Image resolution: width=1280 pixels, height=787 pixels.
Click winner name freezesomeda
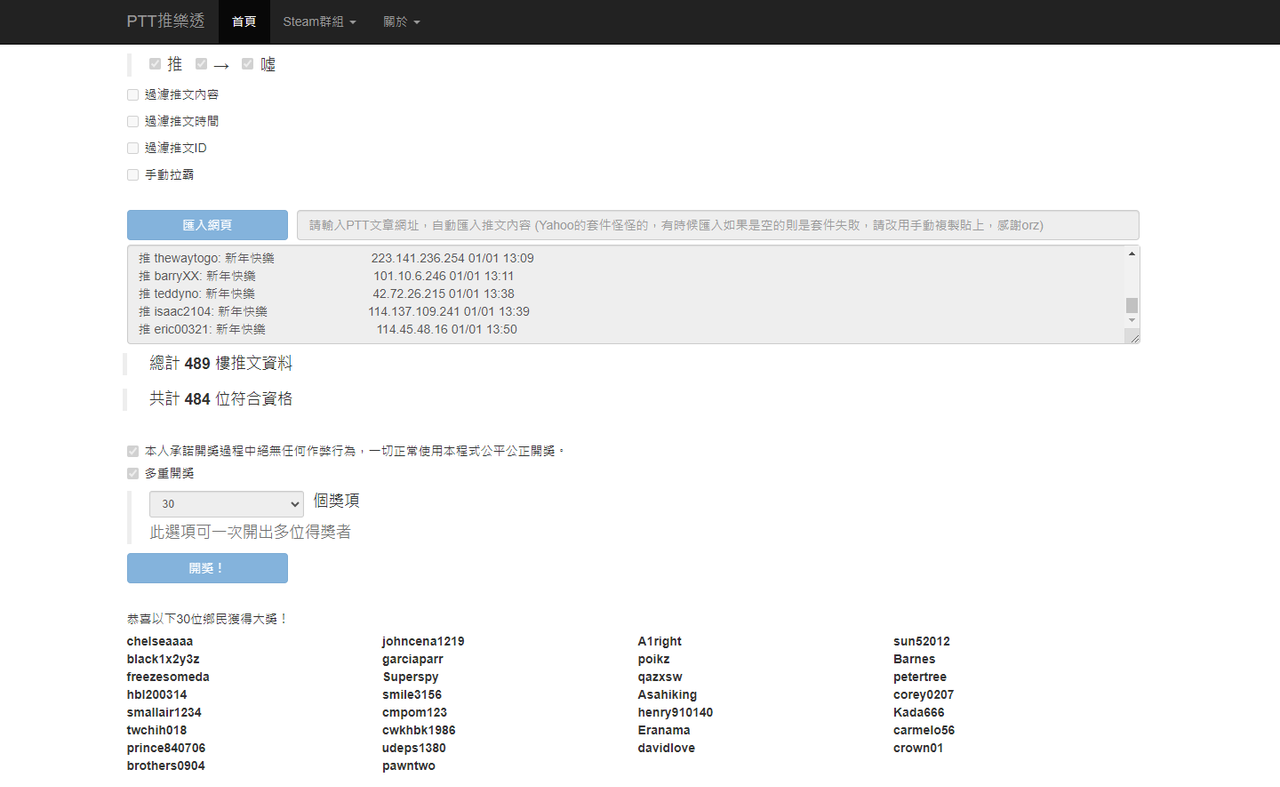168,677
